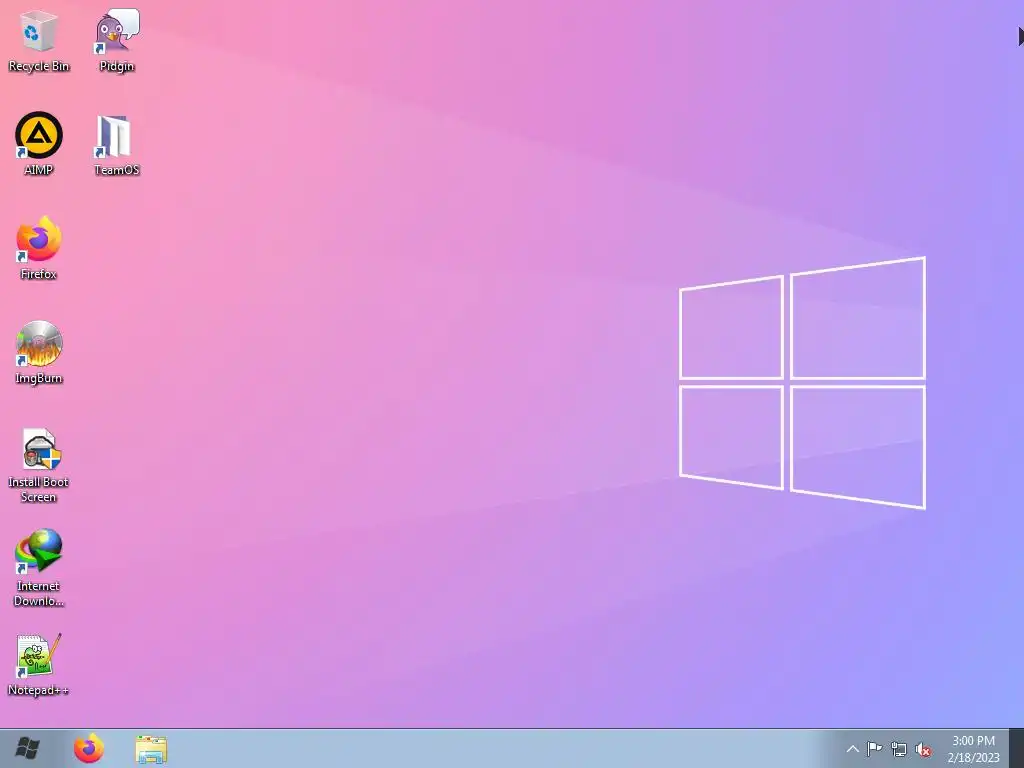Launch Firefox from the taskbar
Screen dimensions: 1024x768
(x=89, y=748)
